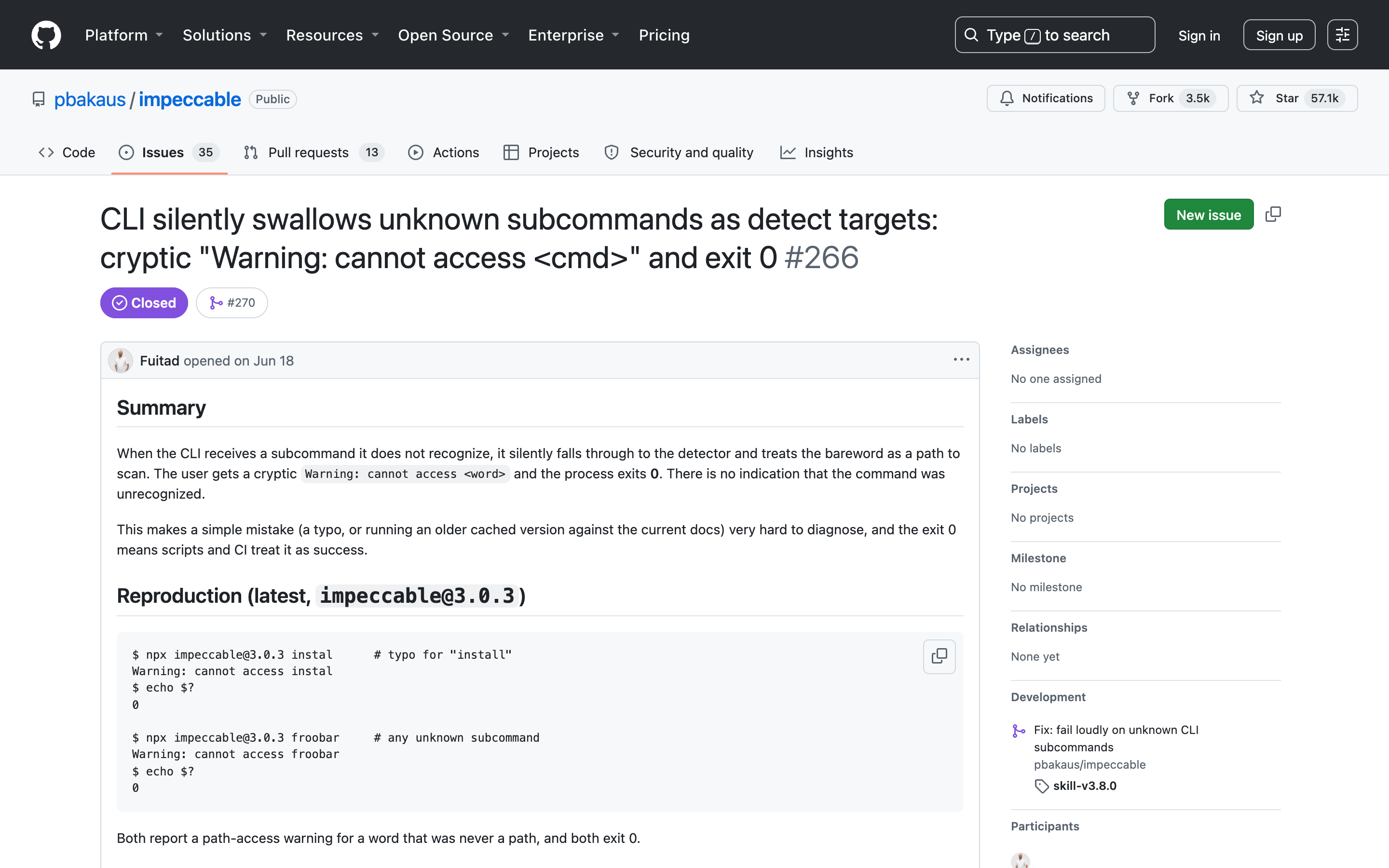Open the GitHub home logo

(46, 35)
